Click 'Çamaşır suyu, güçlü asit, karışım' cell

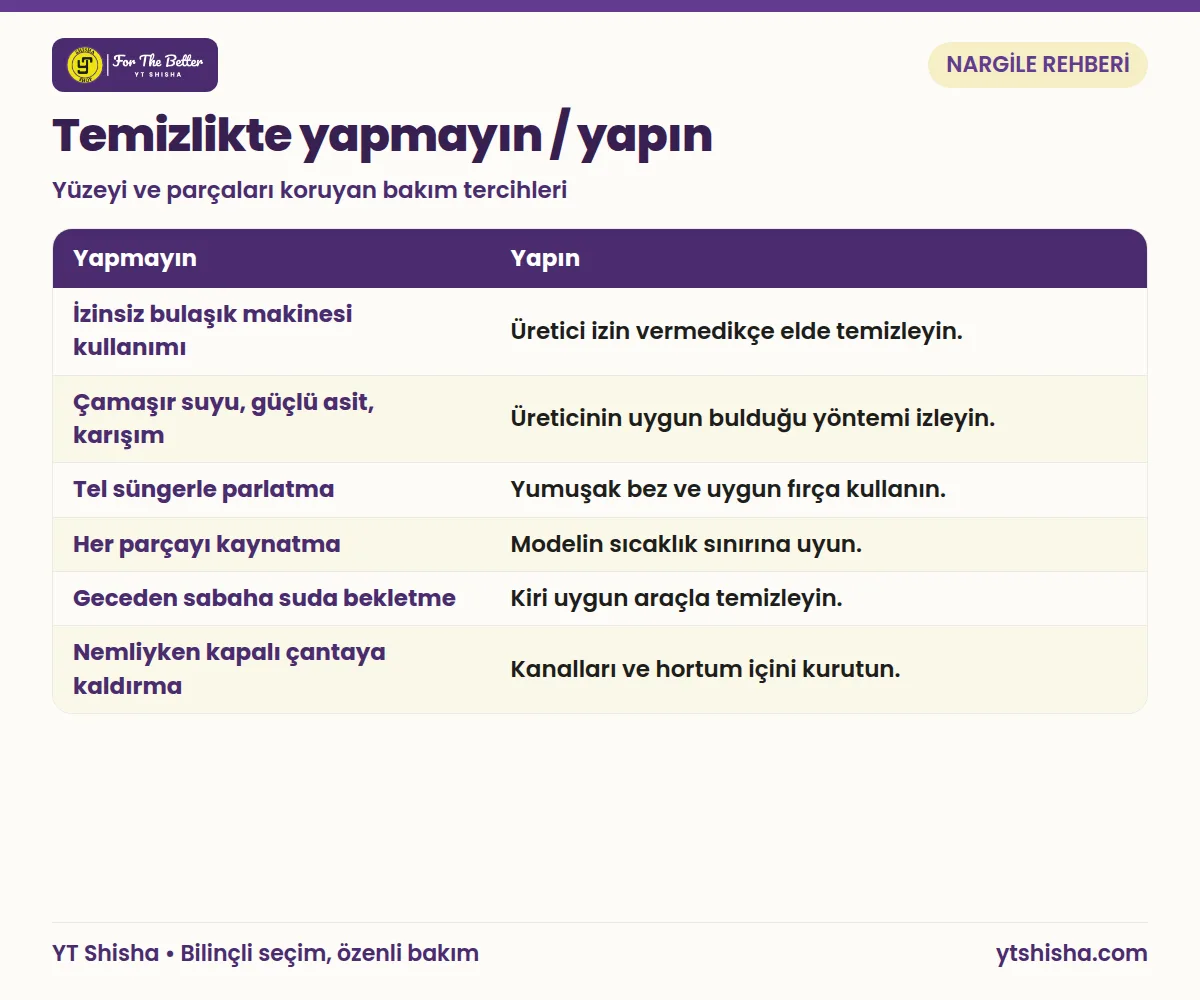[x=272, y=418]
